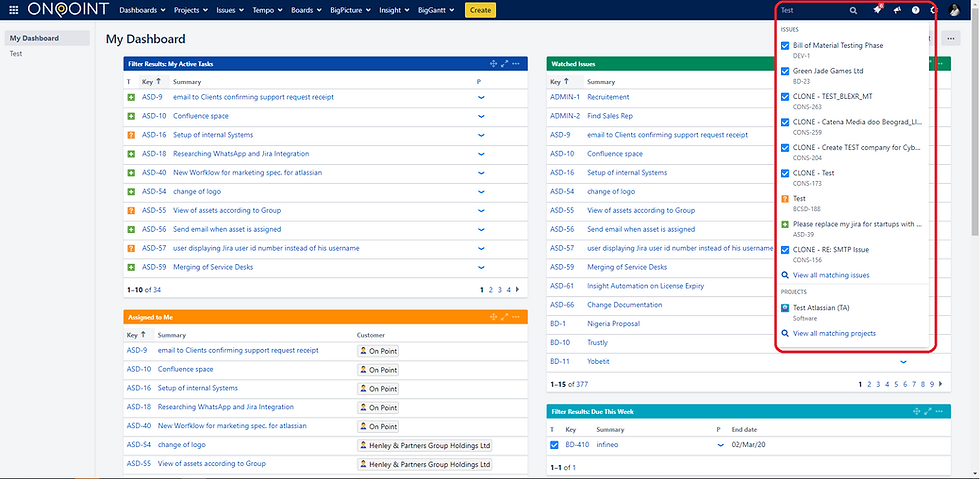Open the Dashboards dropdown menu
The image size is (980, 479).
pyautogui.click(x=142, y=10)
